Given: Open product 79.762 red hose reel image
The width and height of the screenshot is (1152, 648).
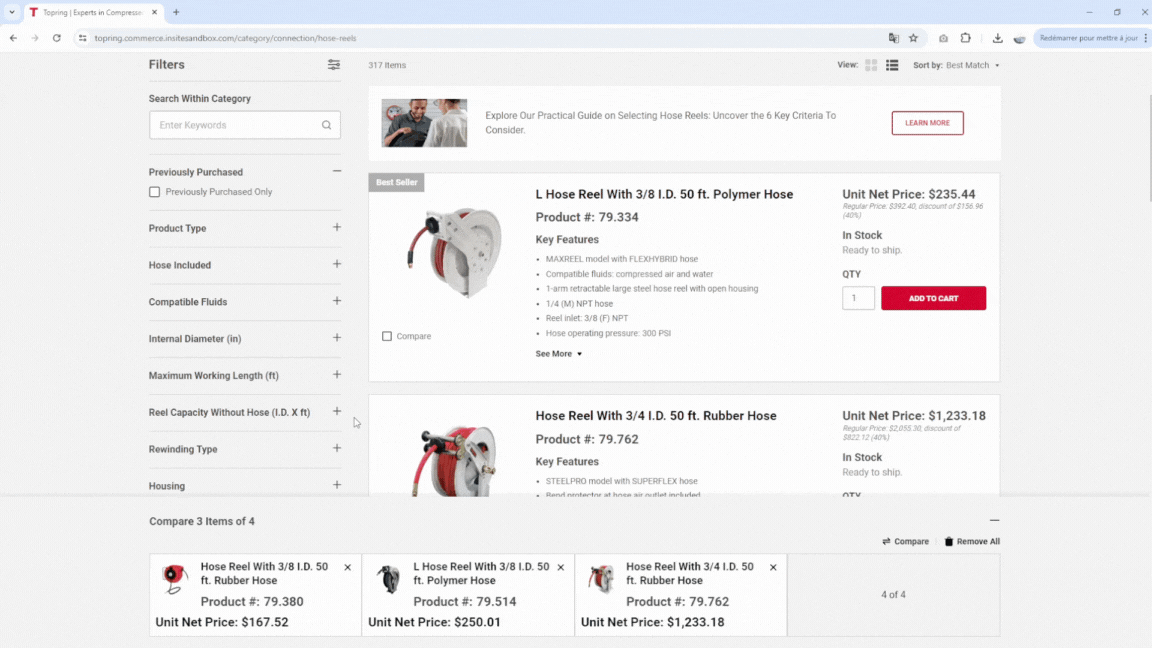Looking at the screenshot, I should [x=454, y=460].
